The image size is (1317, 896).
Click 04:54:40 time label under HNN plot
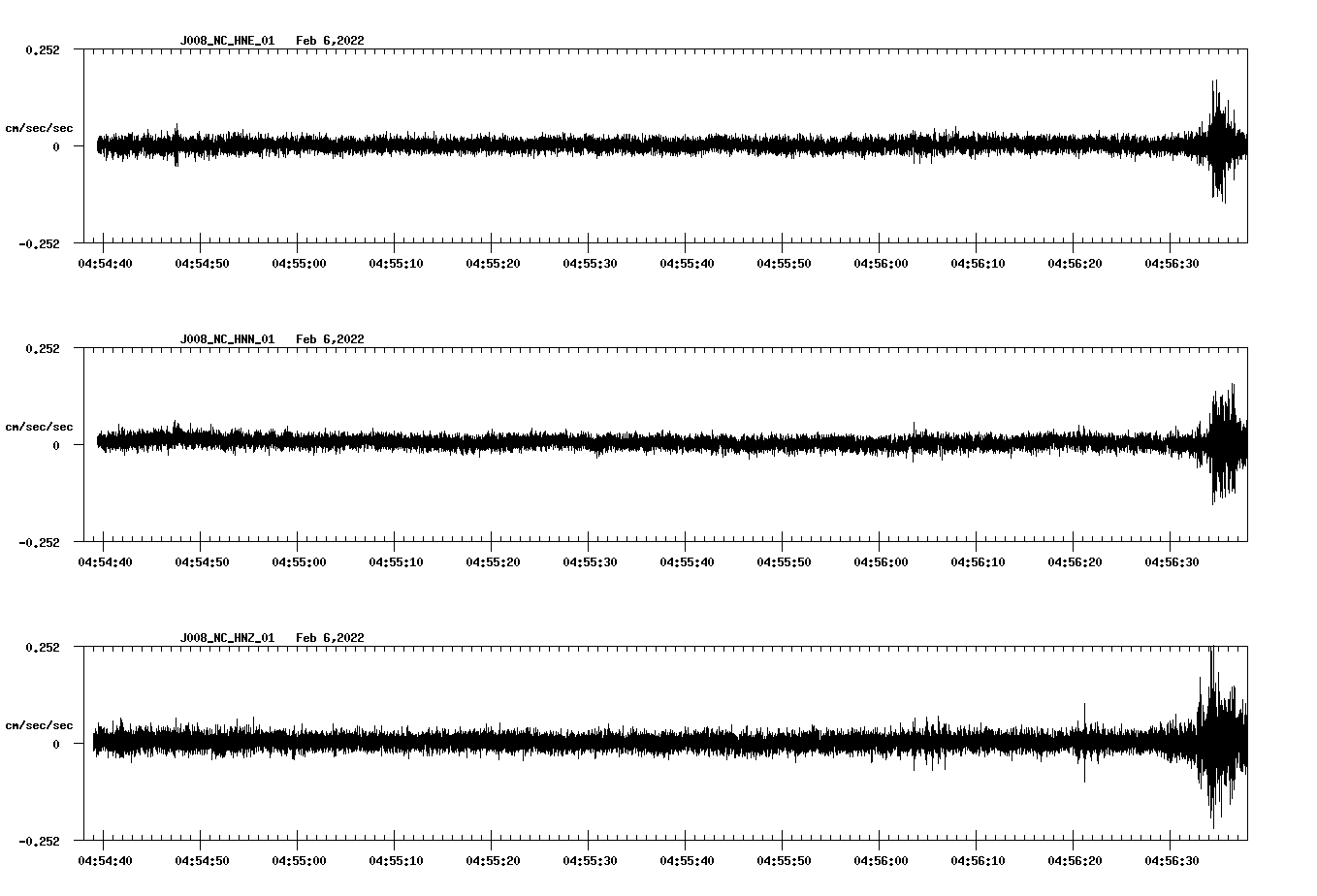coord(105,562)
